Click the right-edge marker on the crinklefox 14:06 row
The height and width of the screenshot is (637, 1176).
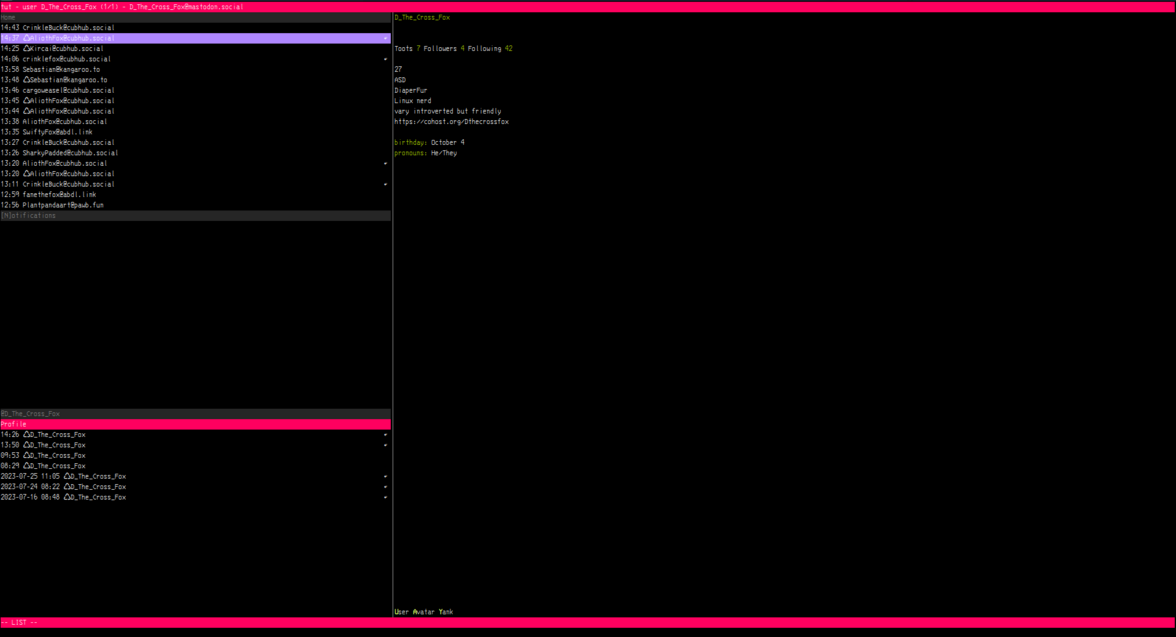coord(386,59)
